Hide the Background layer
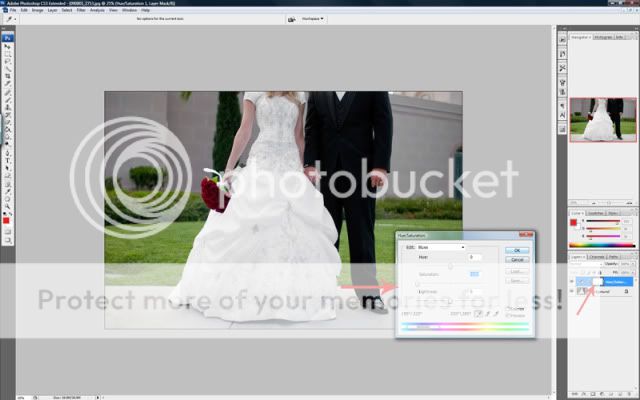 [571, 291]
